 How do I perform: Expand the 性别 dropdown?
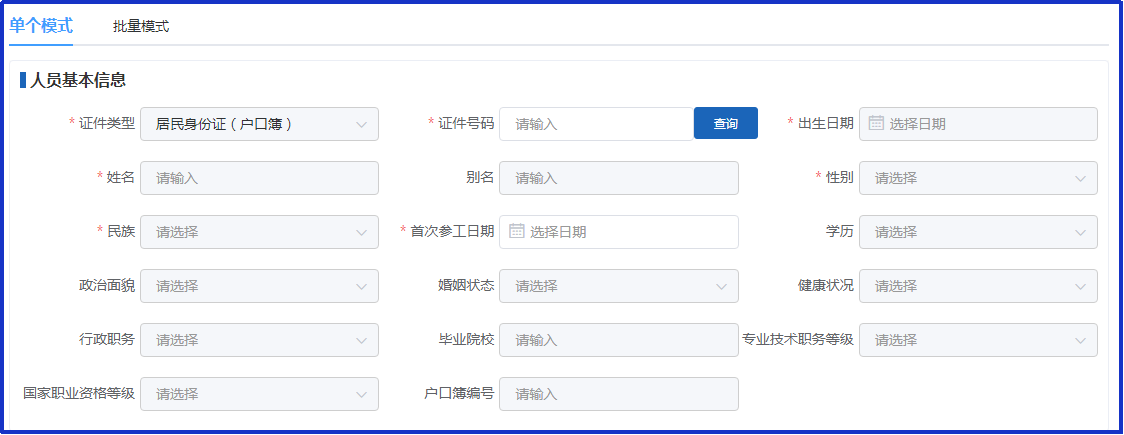(978, 178)
